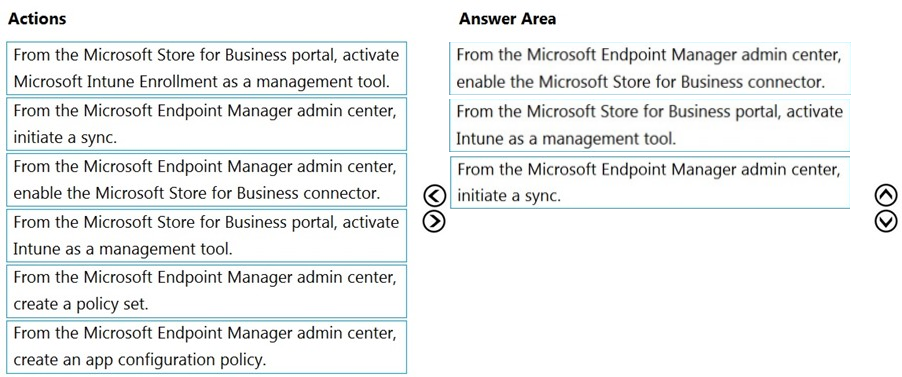
Task: Select 'activate Intune as management tool' in Actions
Action: 207,236
